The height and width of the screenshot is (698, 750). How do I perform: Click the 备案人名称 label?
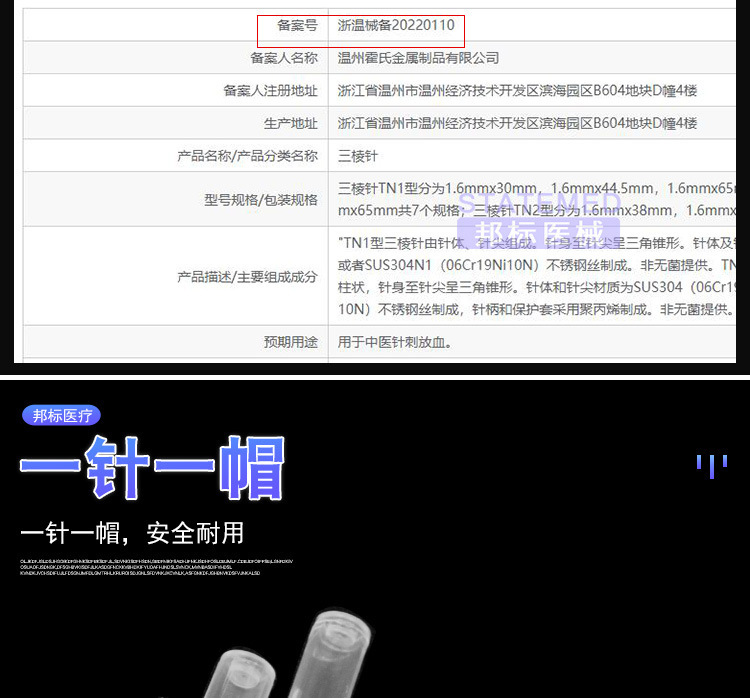tap(284, 58)
